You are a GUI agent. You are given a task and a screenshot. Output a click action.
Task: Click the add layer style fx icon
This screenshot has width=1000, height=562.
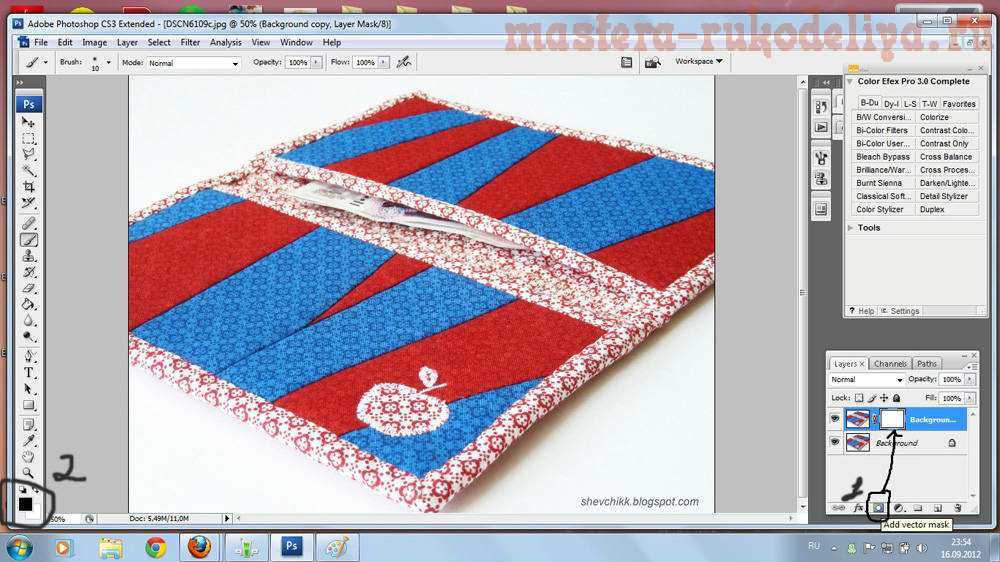point(858,508)
